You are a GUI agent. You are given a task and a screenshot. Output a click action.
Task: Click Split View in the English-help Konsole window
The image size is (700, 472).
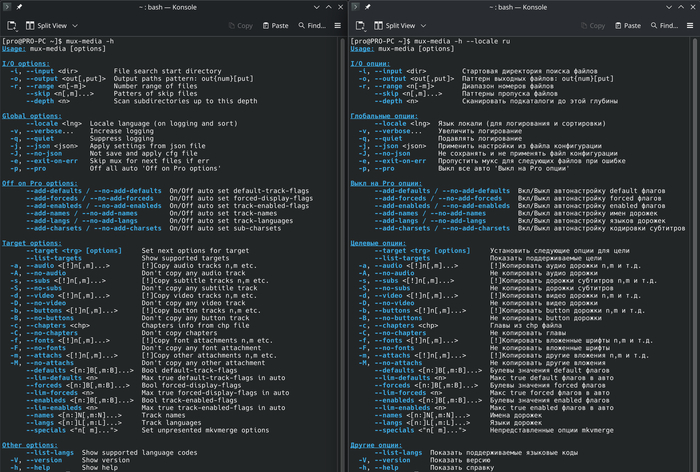click(46, 26)
